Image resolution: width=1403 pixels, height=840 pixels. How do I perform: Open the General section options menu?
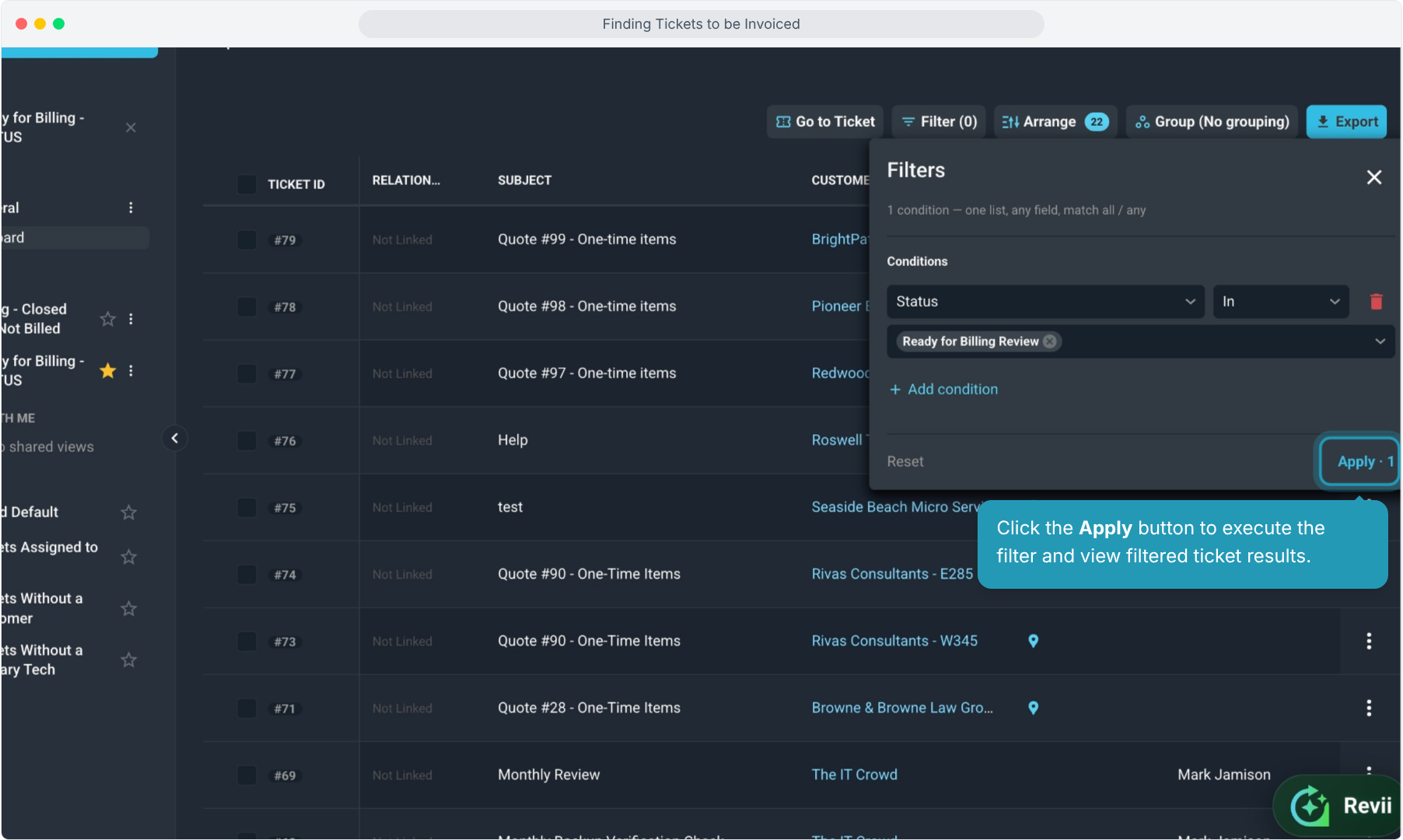coord(131,208)
